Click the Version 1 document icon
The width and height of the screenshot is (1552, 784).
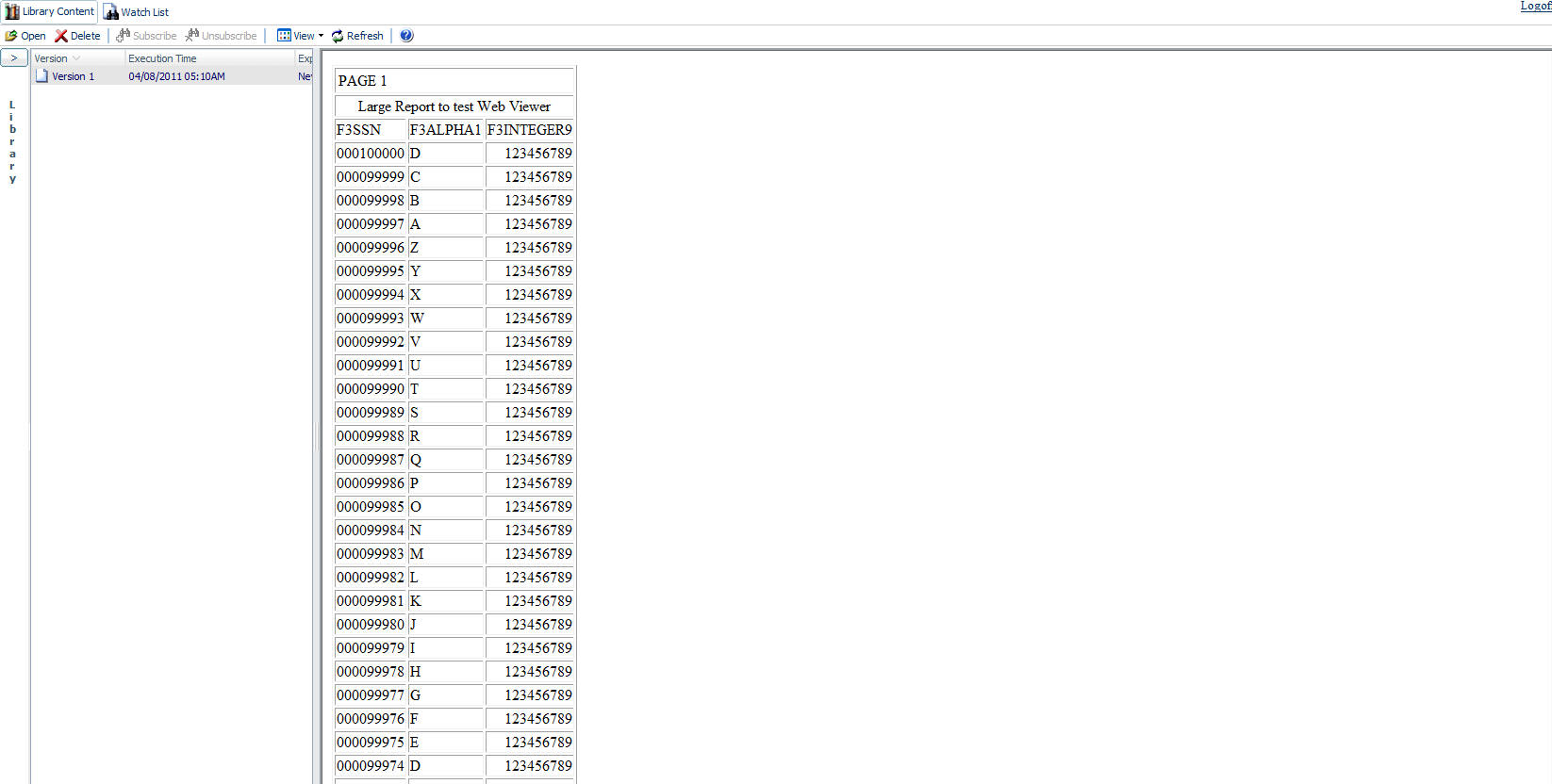41,76
